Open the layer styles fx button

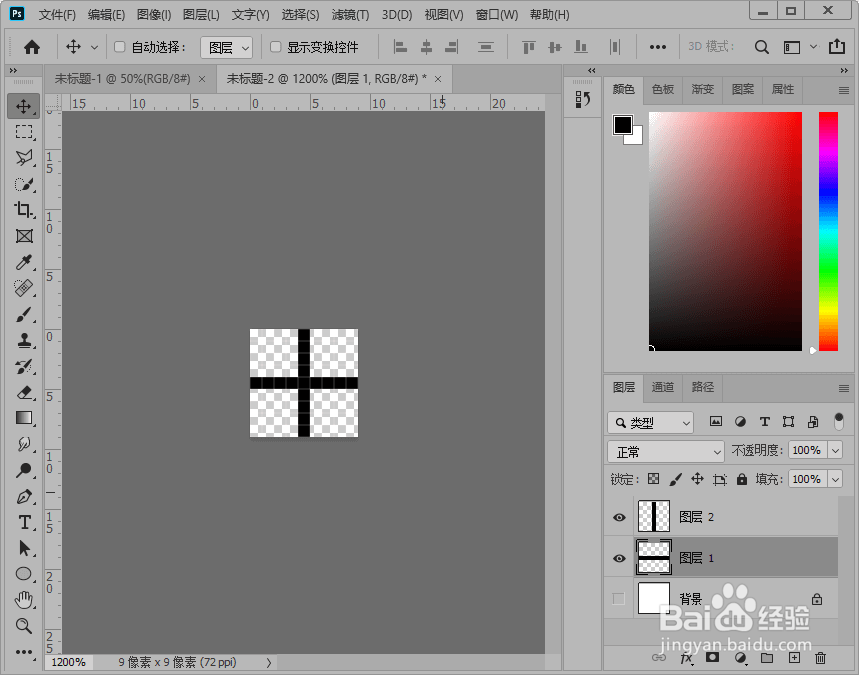click(x=686, y=658)
